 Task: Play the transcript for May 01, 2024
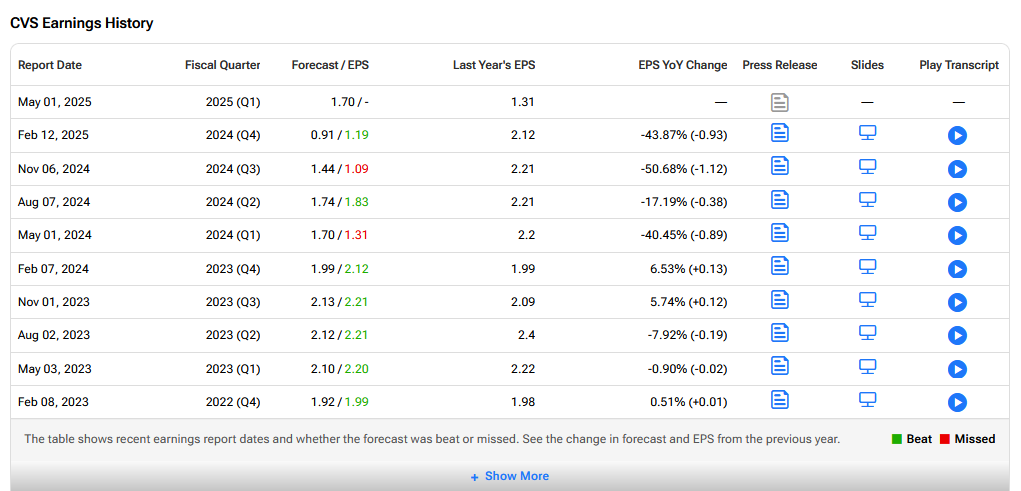coord(957,236)
